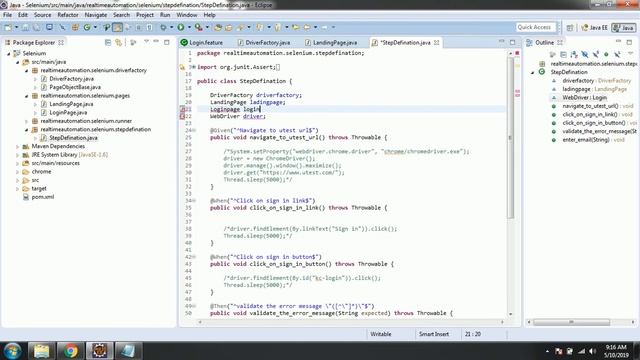Open the Outline view menu triangle
640x360 pixels.
click(631, 54)
